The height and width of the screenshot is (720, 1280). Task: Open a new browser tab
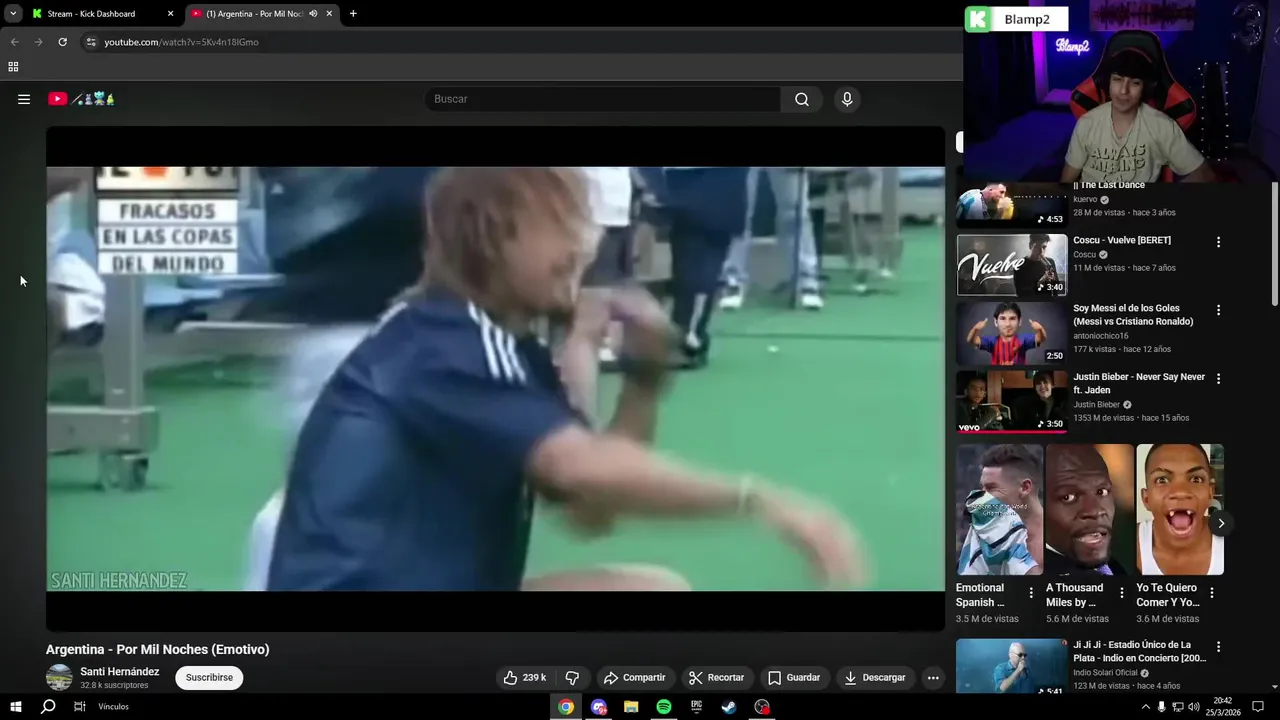[353, 14]
